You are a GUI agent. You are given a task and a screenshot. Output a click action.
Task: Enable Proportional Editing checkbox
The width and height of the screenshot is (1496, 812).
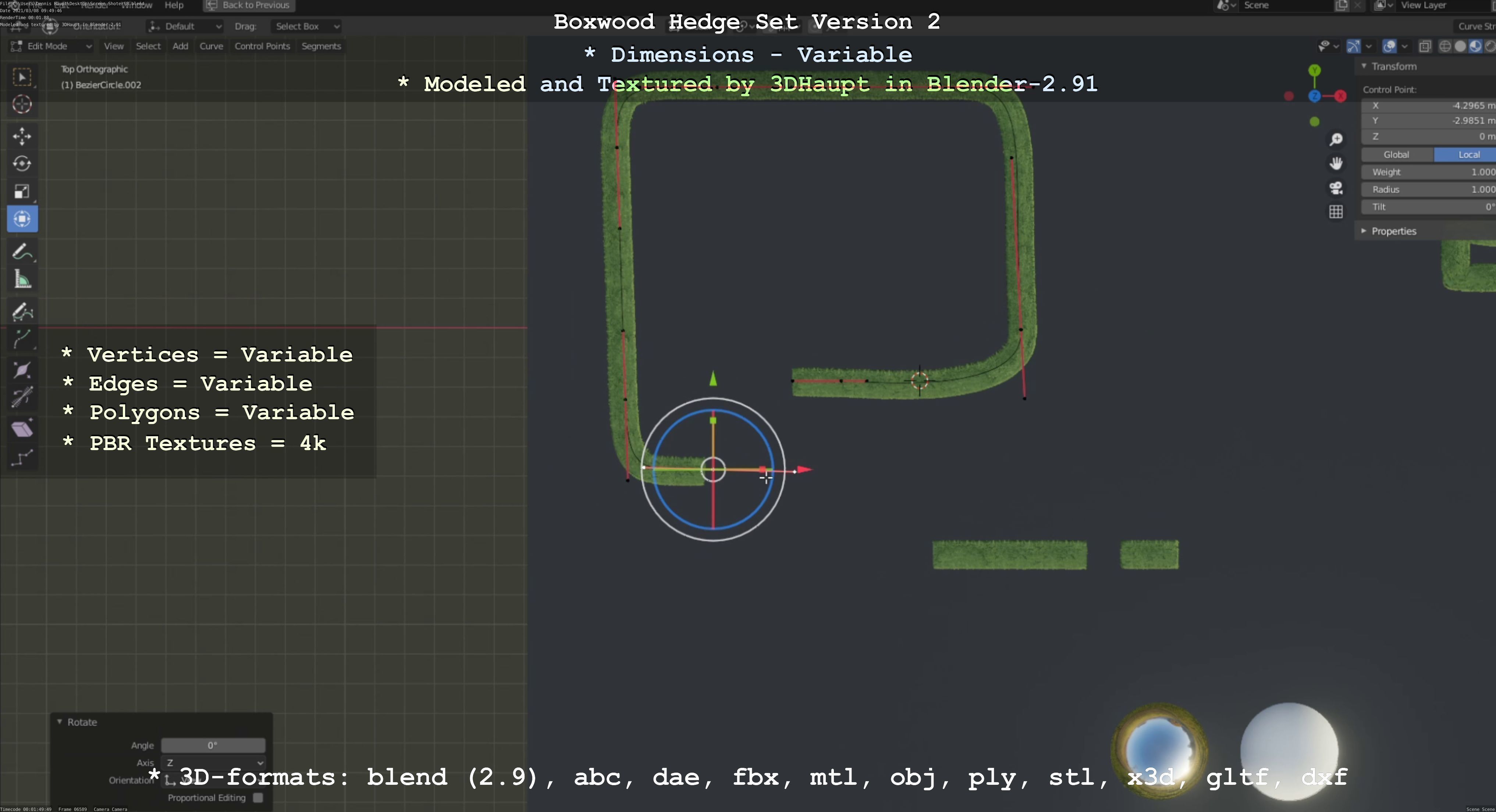tap(258, 798)
